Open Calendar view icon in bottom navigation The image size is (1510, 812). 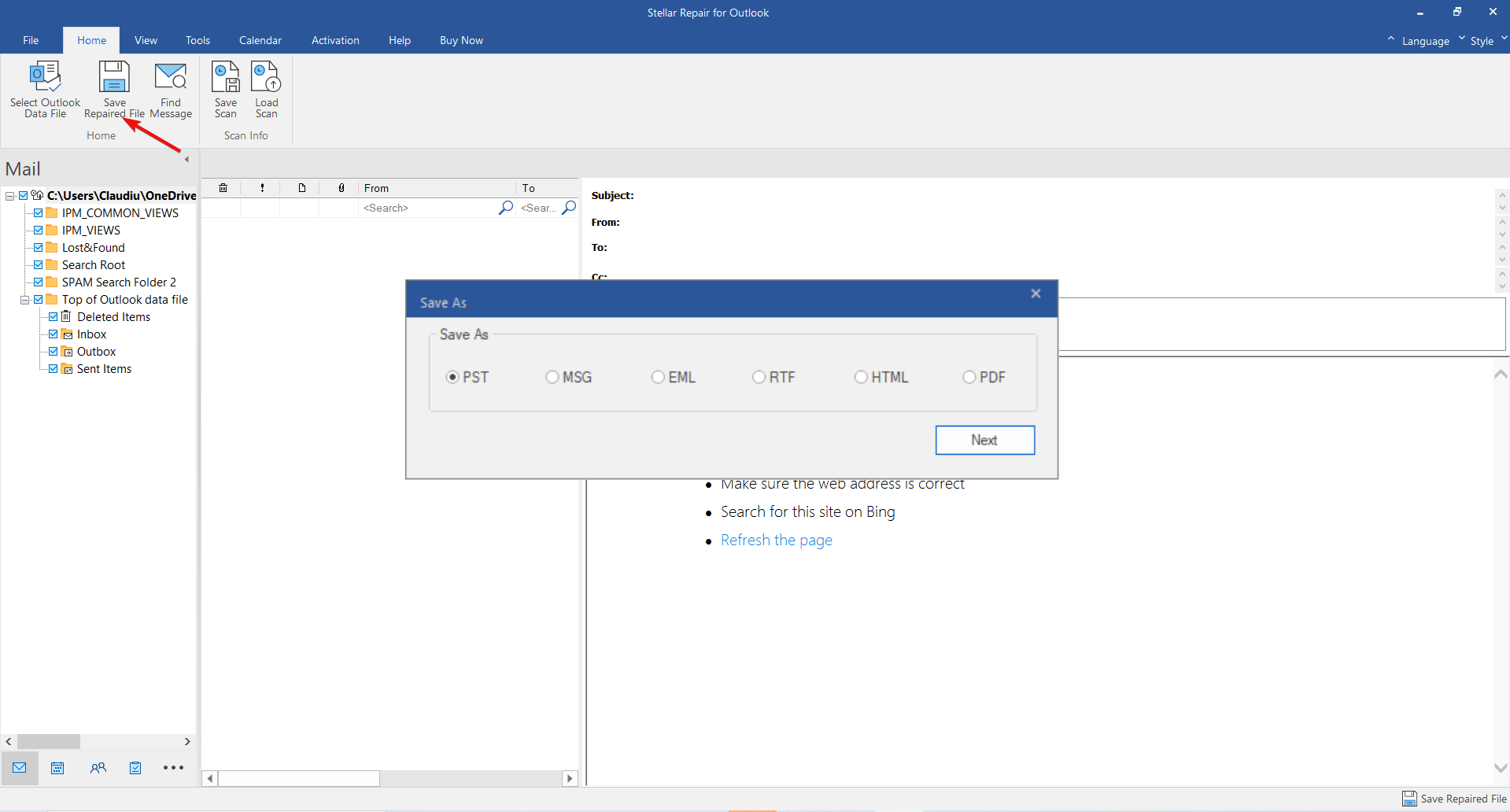point(57,768)
